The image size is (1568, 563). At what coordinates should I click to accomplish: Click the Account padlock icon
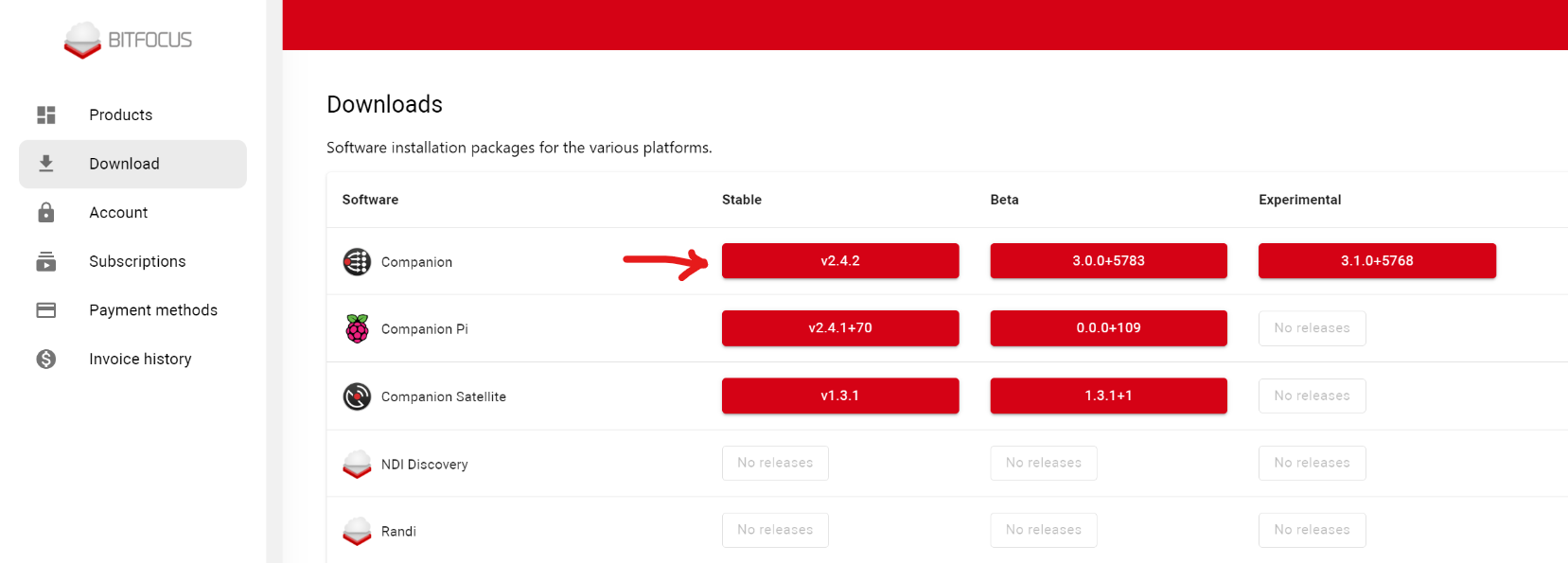pos(46,212)
